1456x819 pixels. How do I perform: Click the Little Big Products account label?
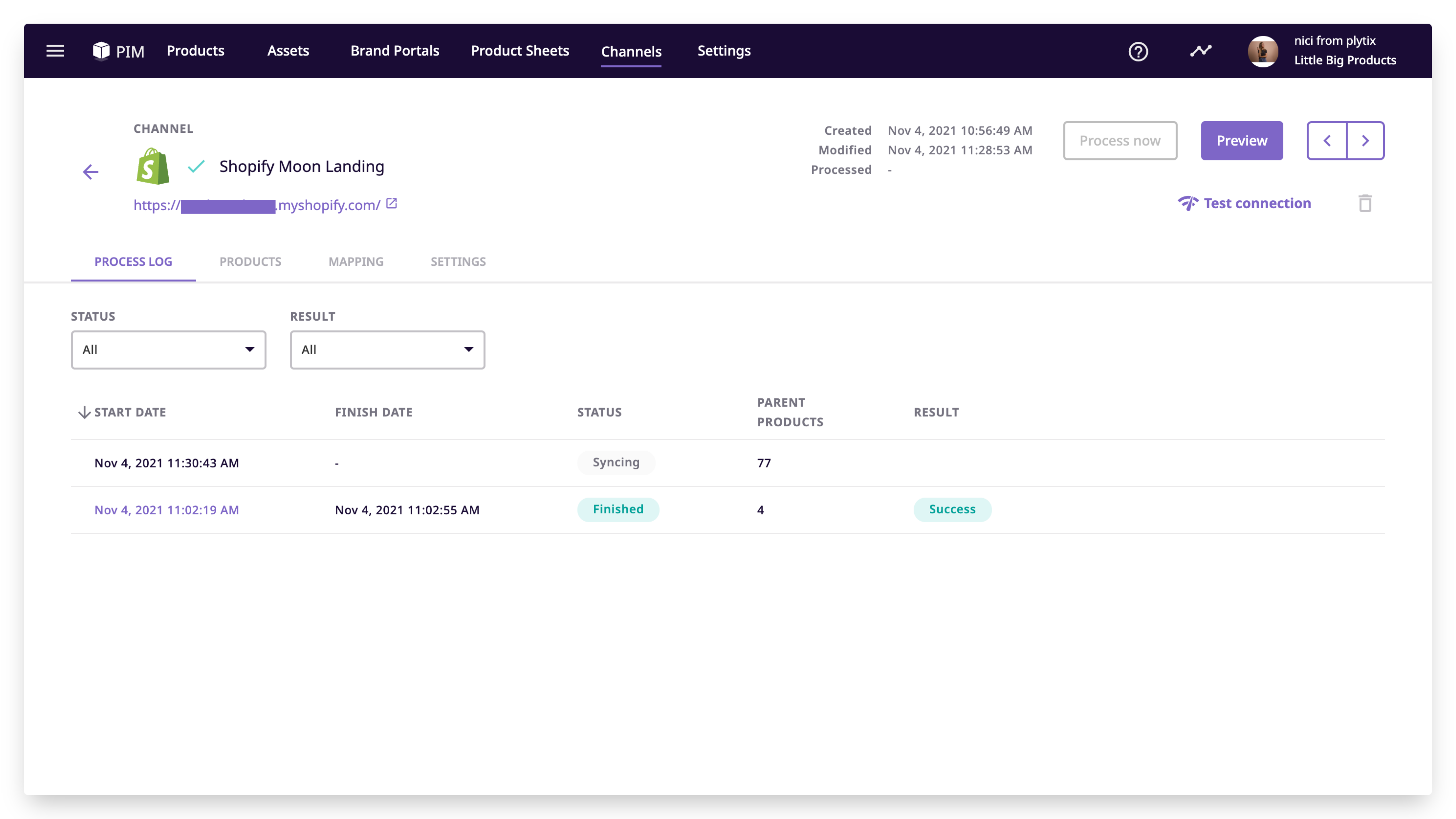tap(1345, 60)
